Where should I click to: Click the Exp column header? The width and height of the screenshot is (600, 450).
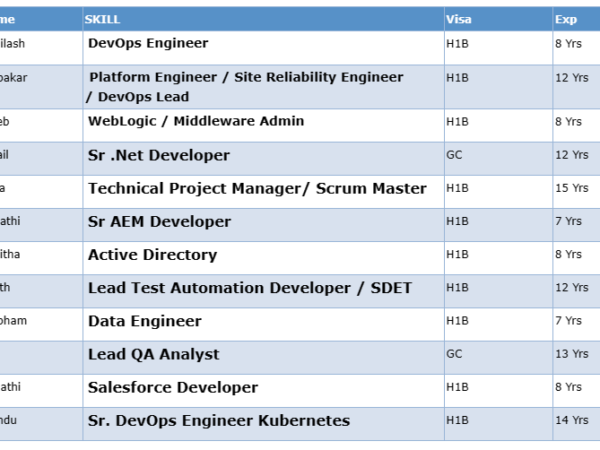pyautogui.click(x=565, y=19)
